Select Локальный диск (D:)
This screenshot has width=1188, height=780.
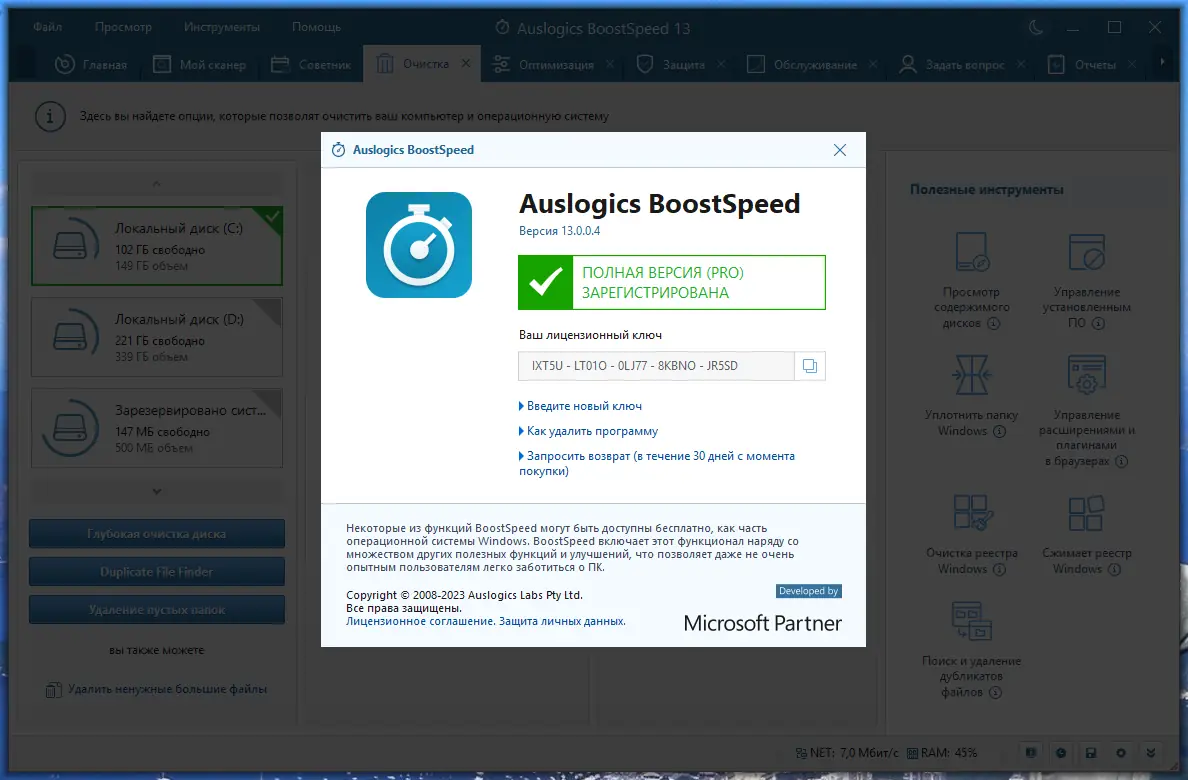click(157, 337)
